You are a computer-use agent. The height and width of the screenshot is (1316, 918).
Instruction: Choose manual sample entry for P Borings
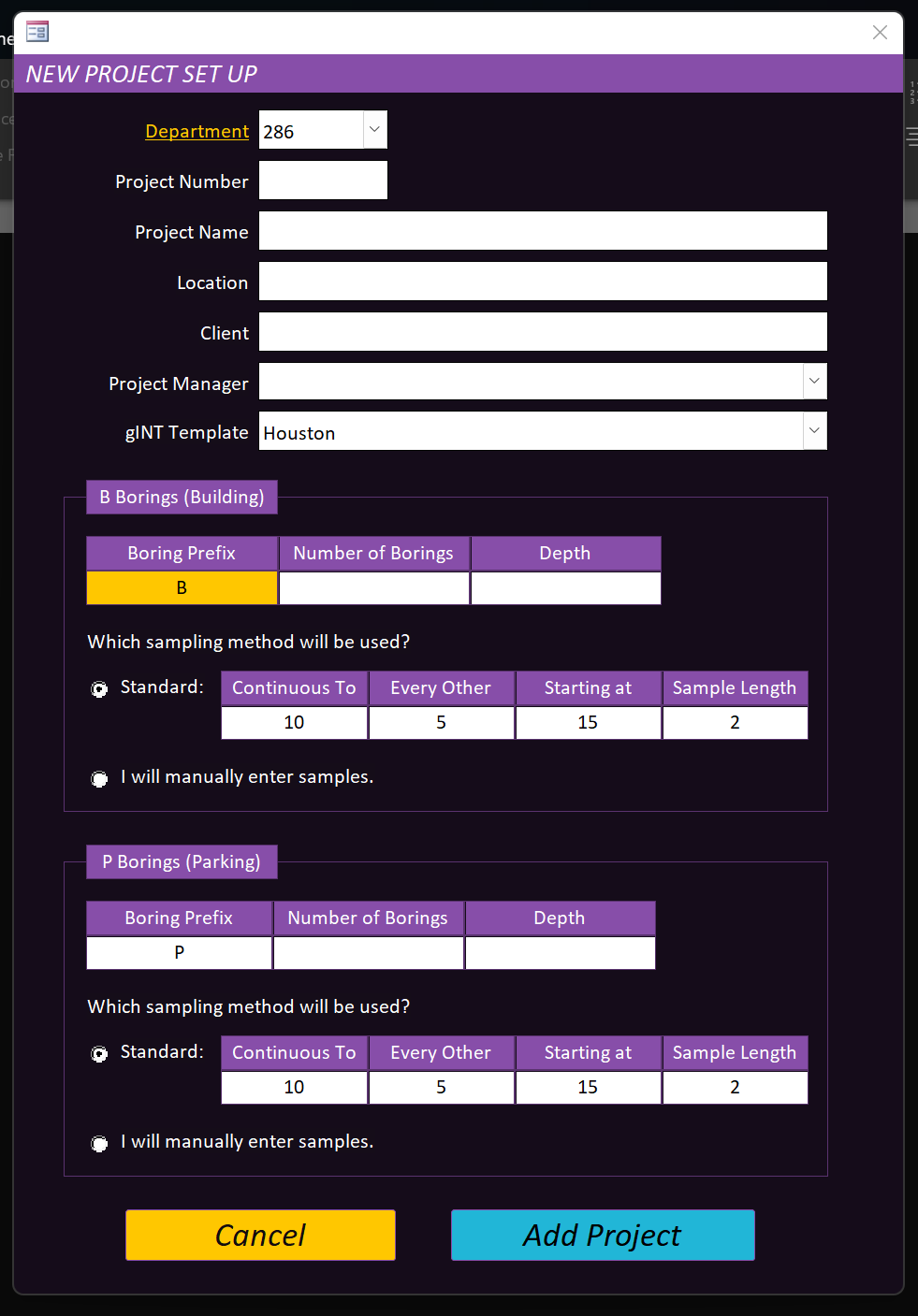click(x=99, y=1144)
